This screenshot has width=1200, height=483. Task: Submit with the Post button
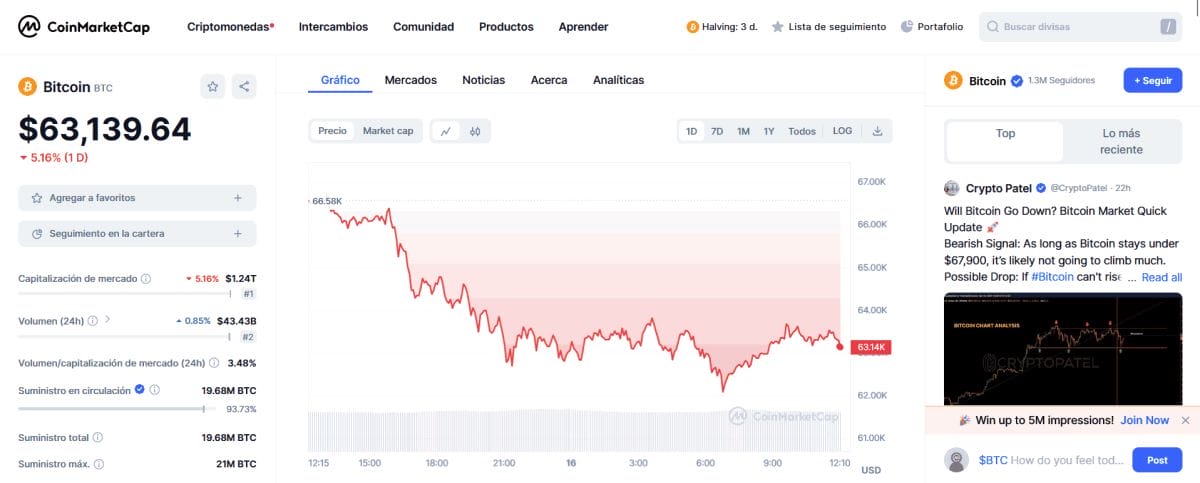(x=1157, y=460)
